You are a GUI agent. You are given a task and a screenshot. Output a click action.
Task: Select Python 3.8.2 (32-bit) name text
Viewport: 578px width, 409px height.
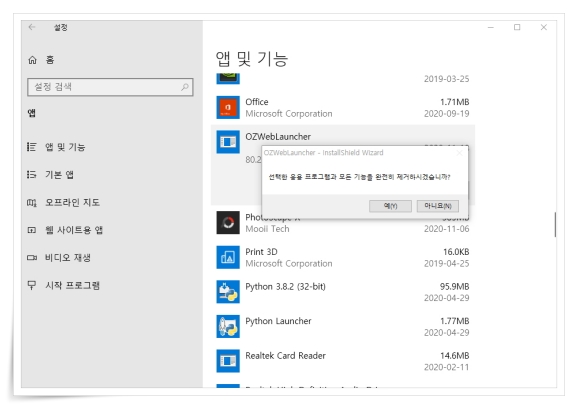click(285, 287)
